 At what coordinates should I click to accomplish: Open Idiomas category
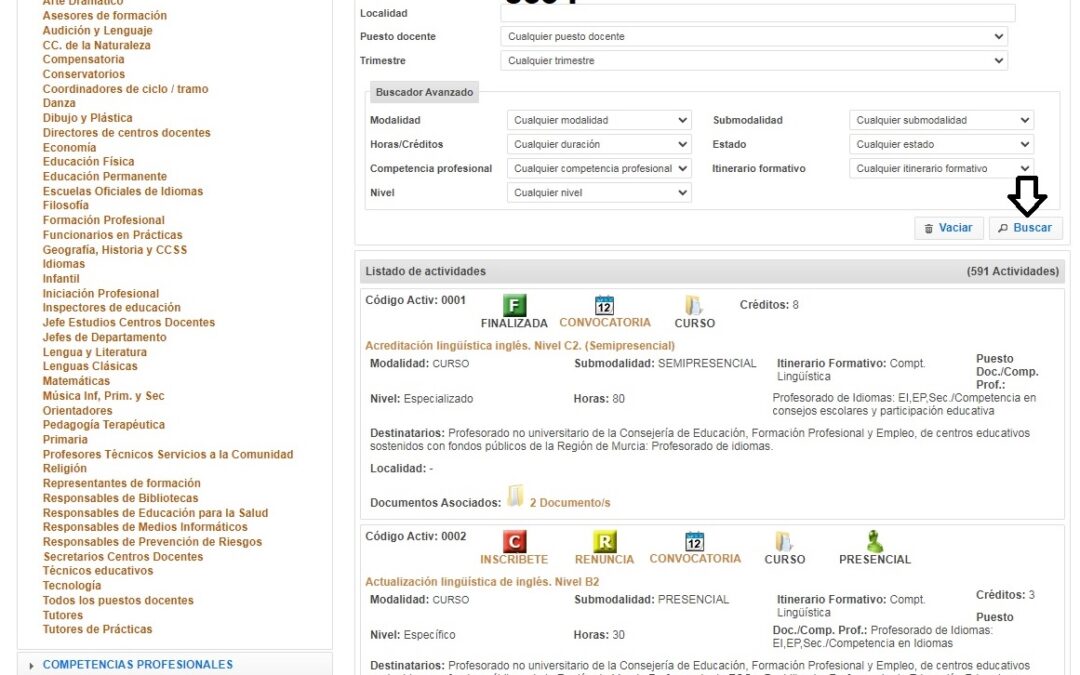64,264
